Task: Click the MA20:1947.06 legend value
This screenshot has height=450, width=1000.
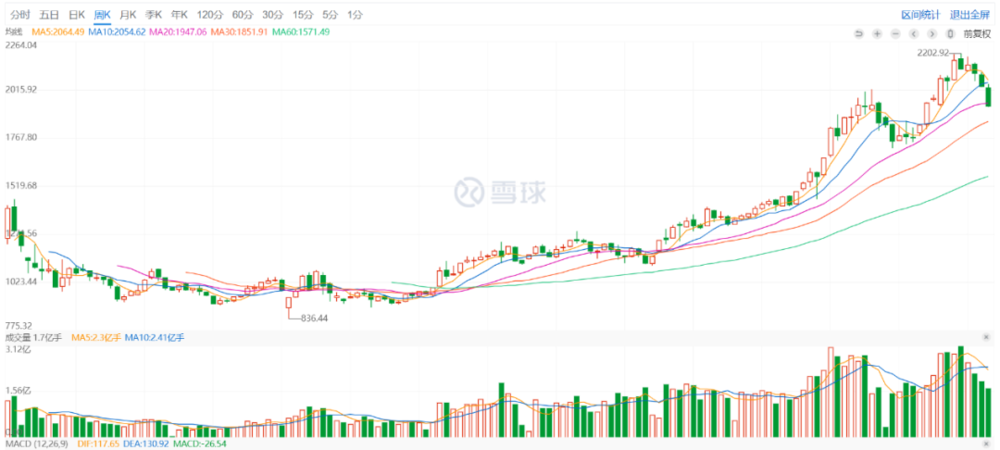Action: [178, 31]
